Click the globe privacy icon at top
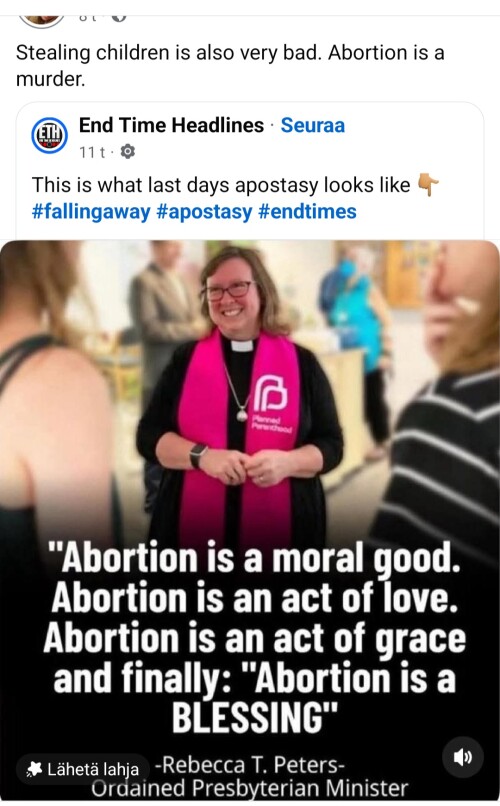 [119, 18]
